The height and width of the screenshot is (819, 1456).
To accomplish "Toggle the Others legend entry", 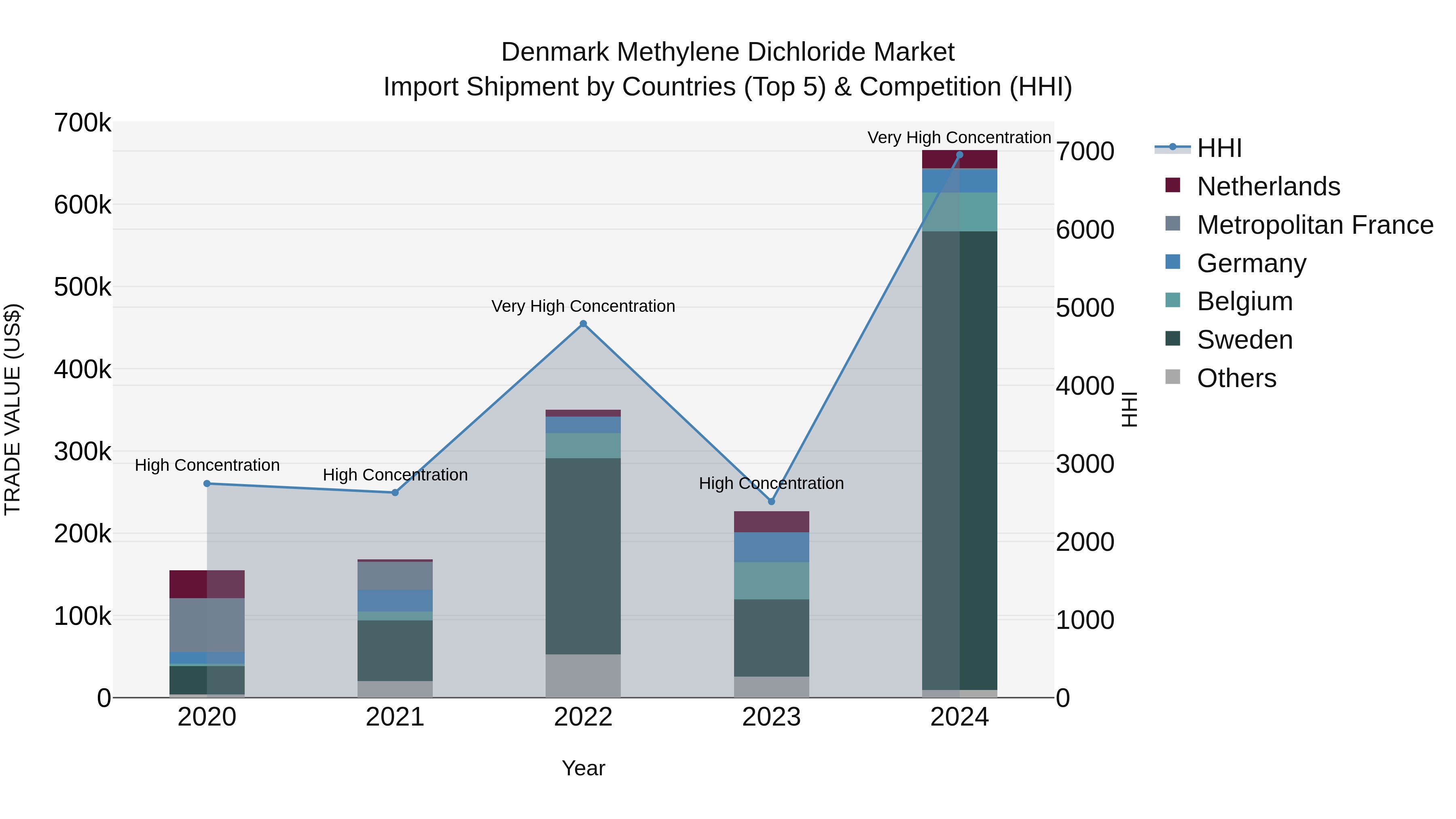I will [x=1221, y=378].
